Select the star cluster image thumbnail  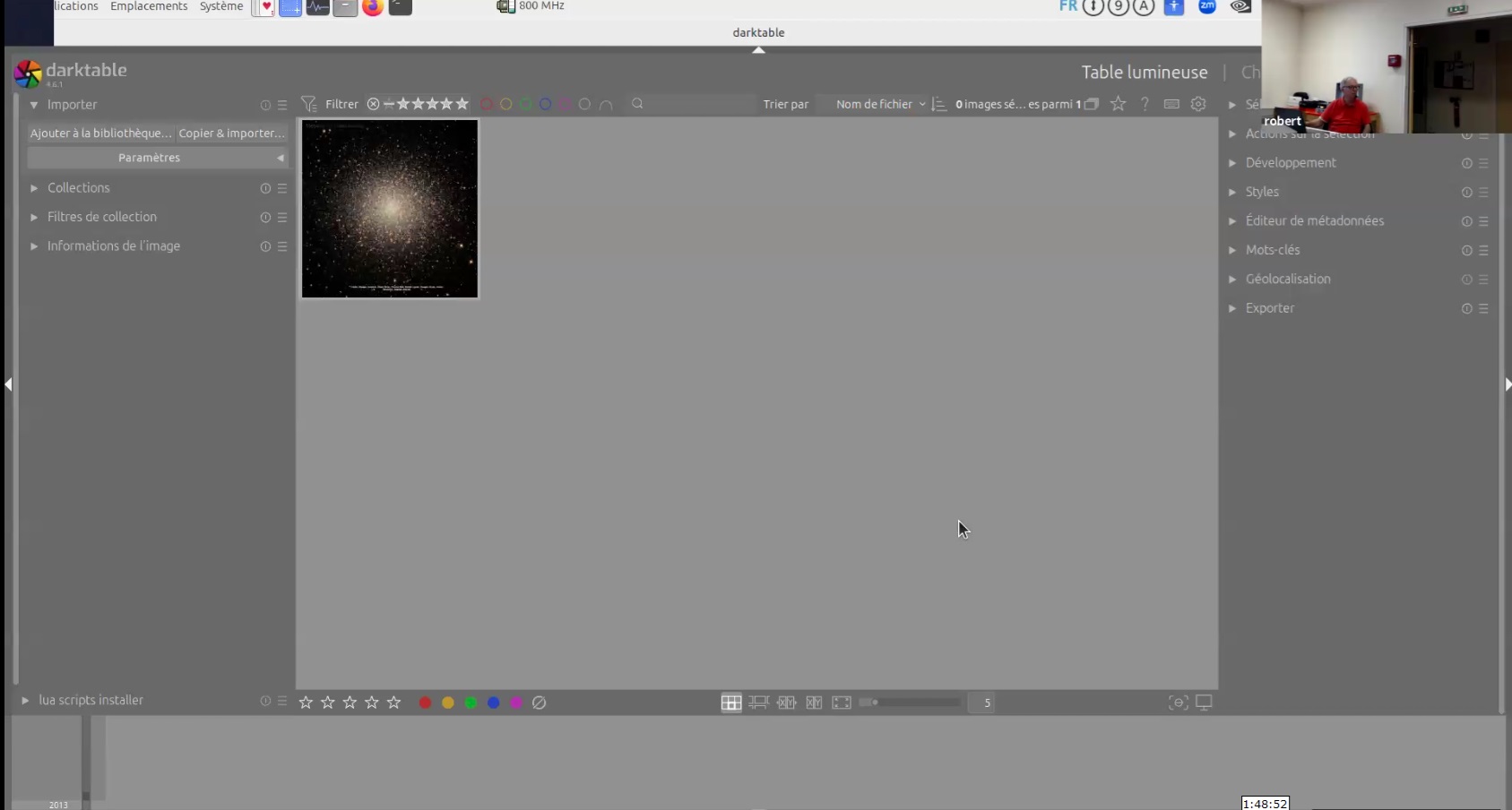390,209
